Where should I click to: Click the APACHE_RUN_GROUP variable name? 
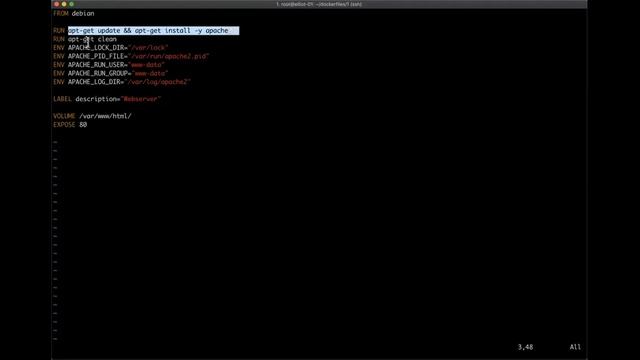98,73
